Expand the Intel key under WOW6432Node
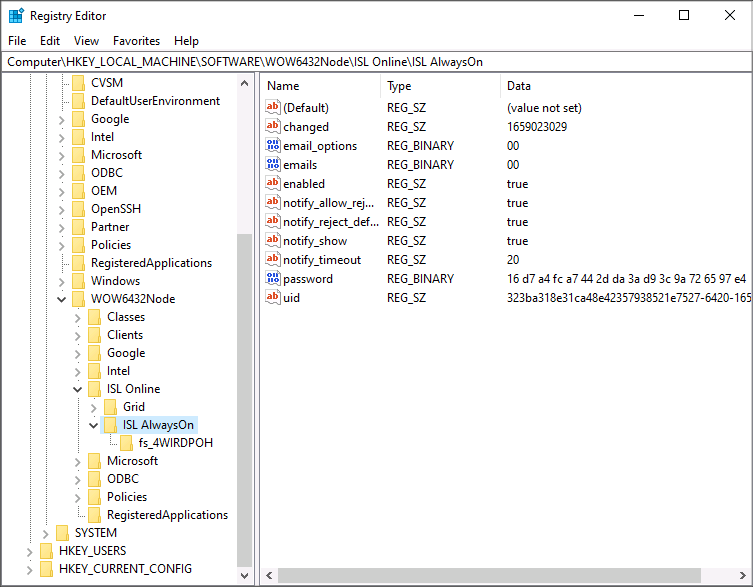 [x=77, y=372]
